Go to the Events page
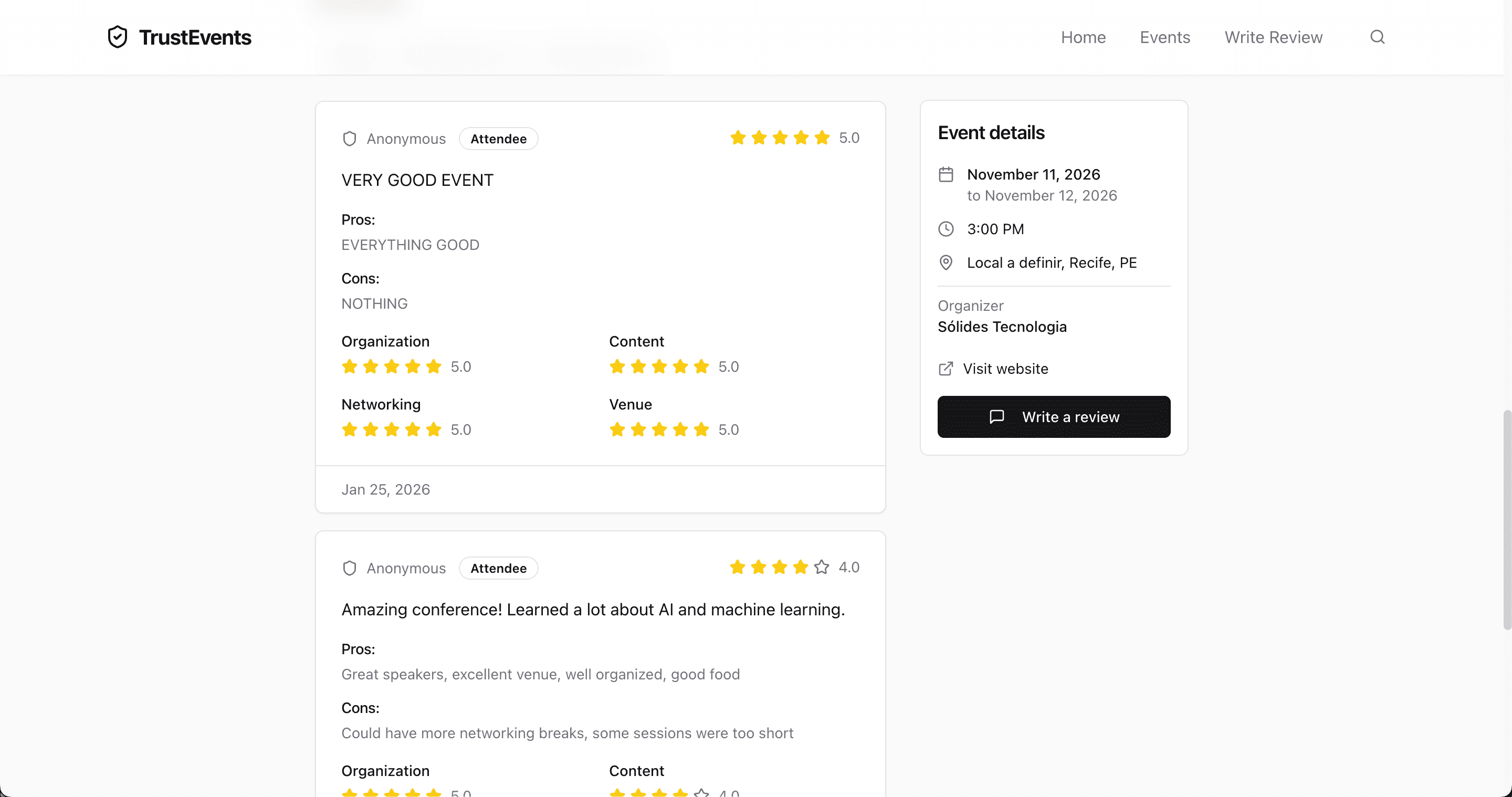 [1165, 37]
